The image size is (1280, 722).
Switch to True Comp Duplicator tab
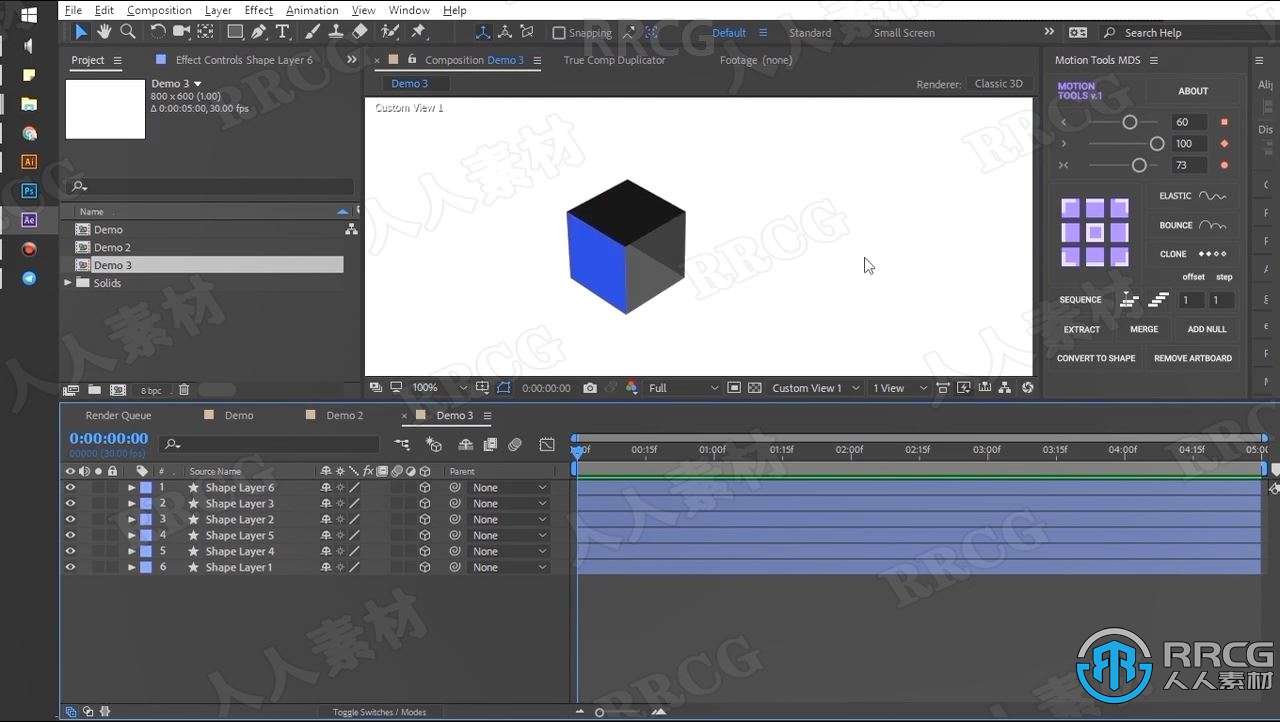614,60
